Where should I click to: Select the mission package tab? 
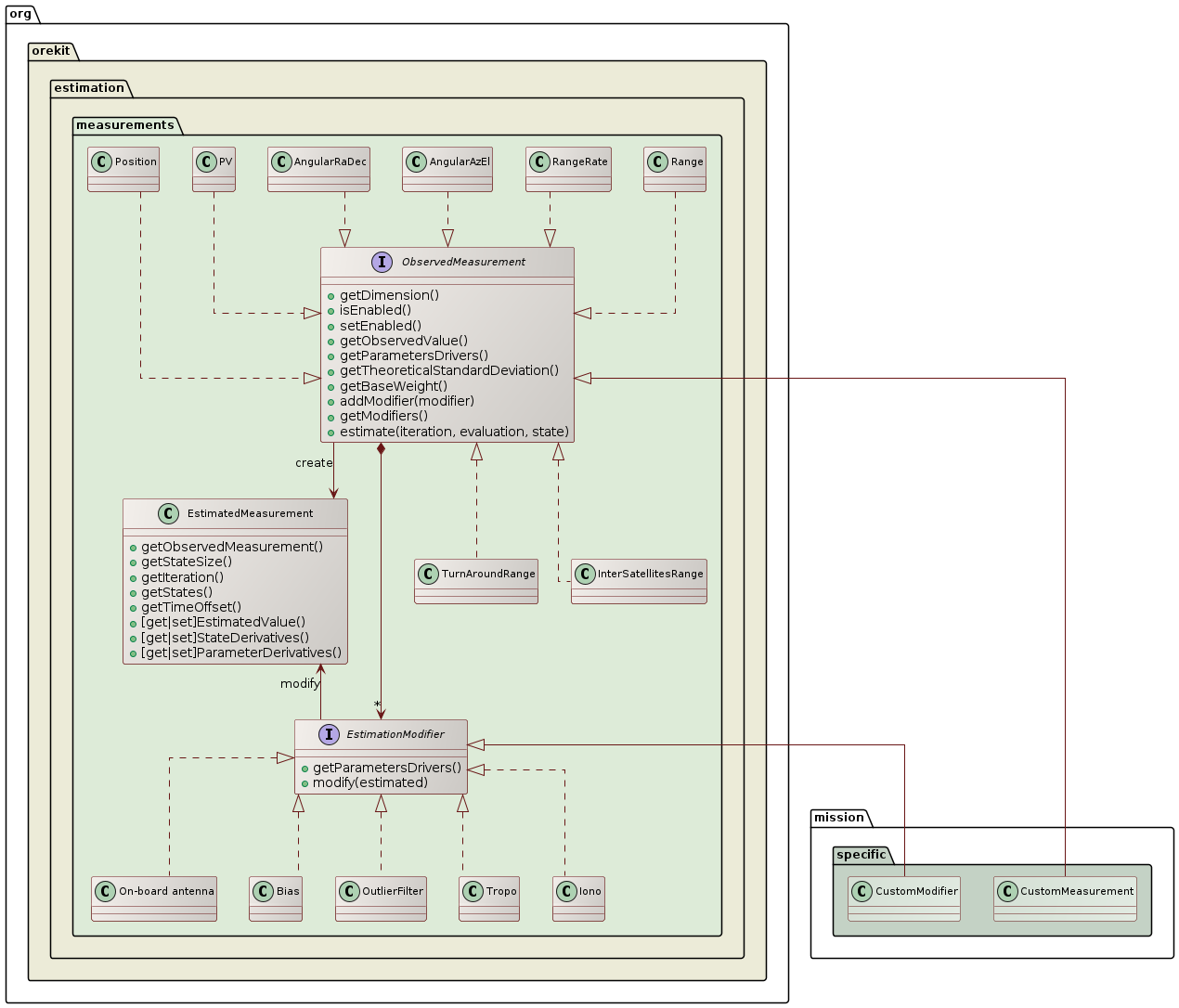839,818
